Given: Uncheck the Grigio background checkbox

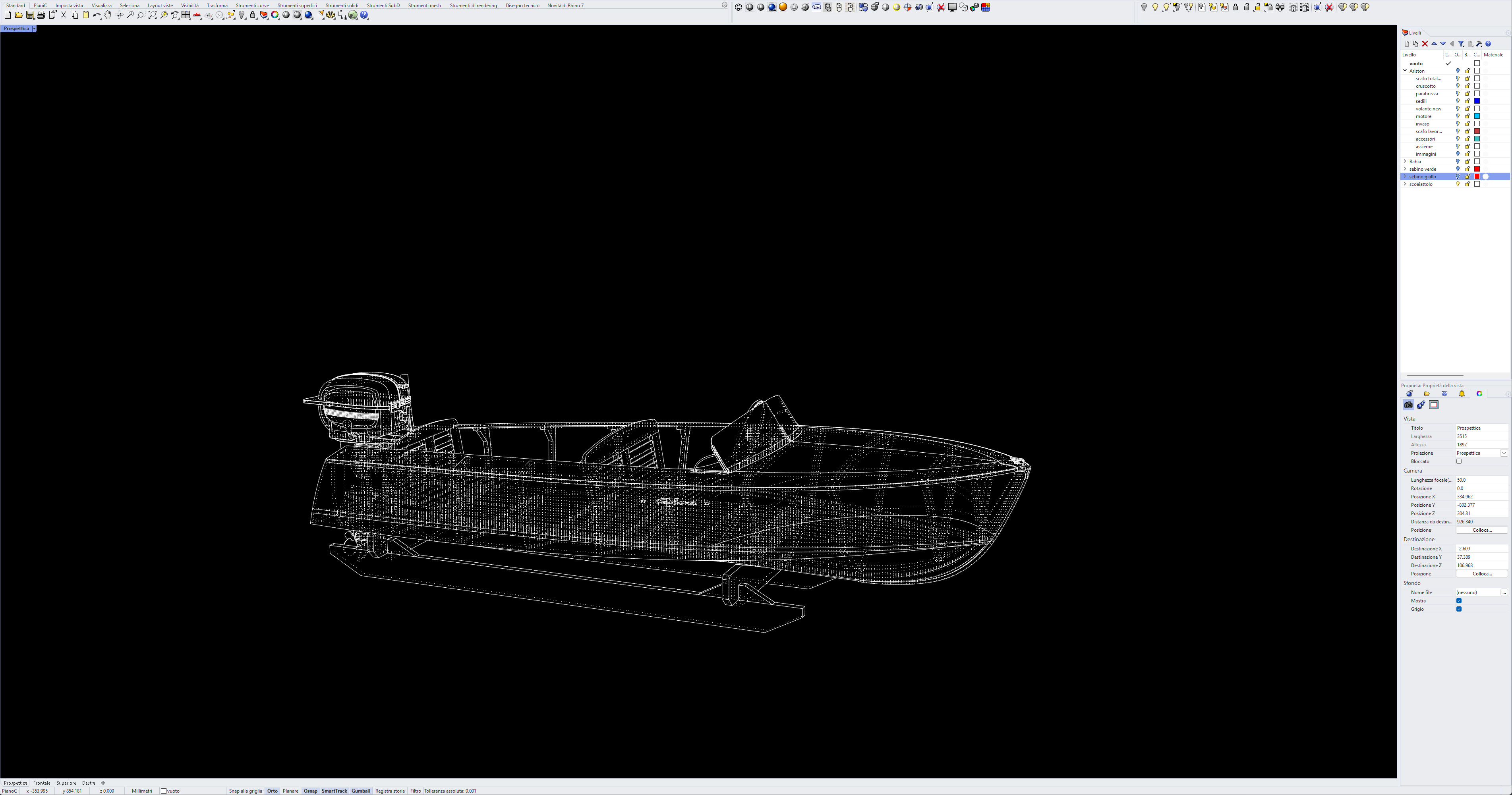Looking at the screenshot, I should click(x=1459, y=609).
